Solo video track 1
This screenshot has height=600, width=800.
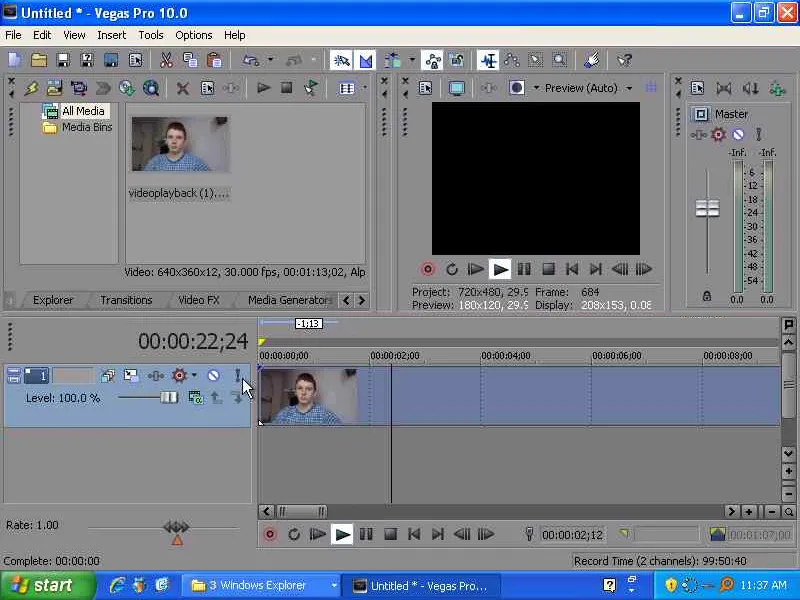coord(237,376)
